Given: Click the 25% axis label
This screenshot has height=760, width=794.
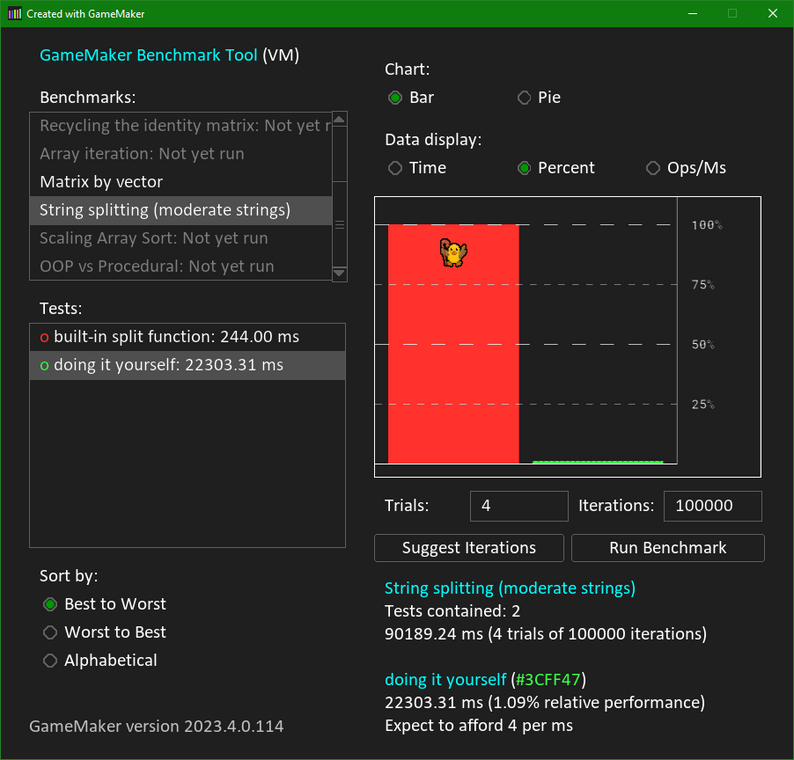Looking at the screenshot, I should pyautogui.click(x=703, y=405).
